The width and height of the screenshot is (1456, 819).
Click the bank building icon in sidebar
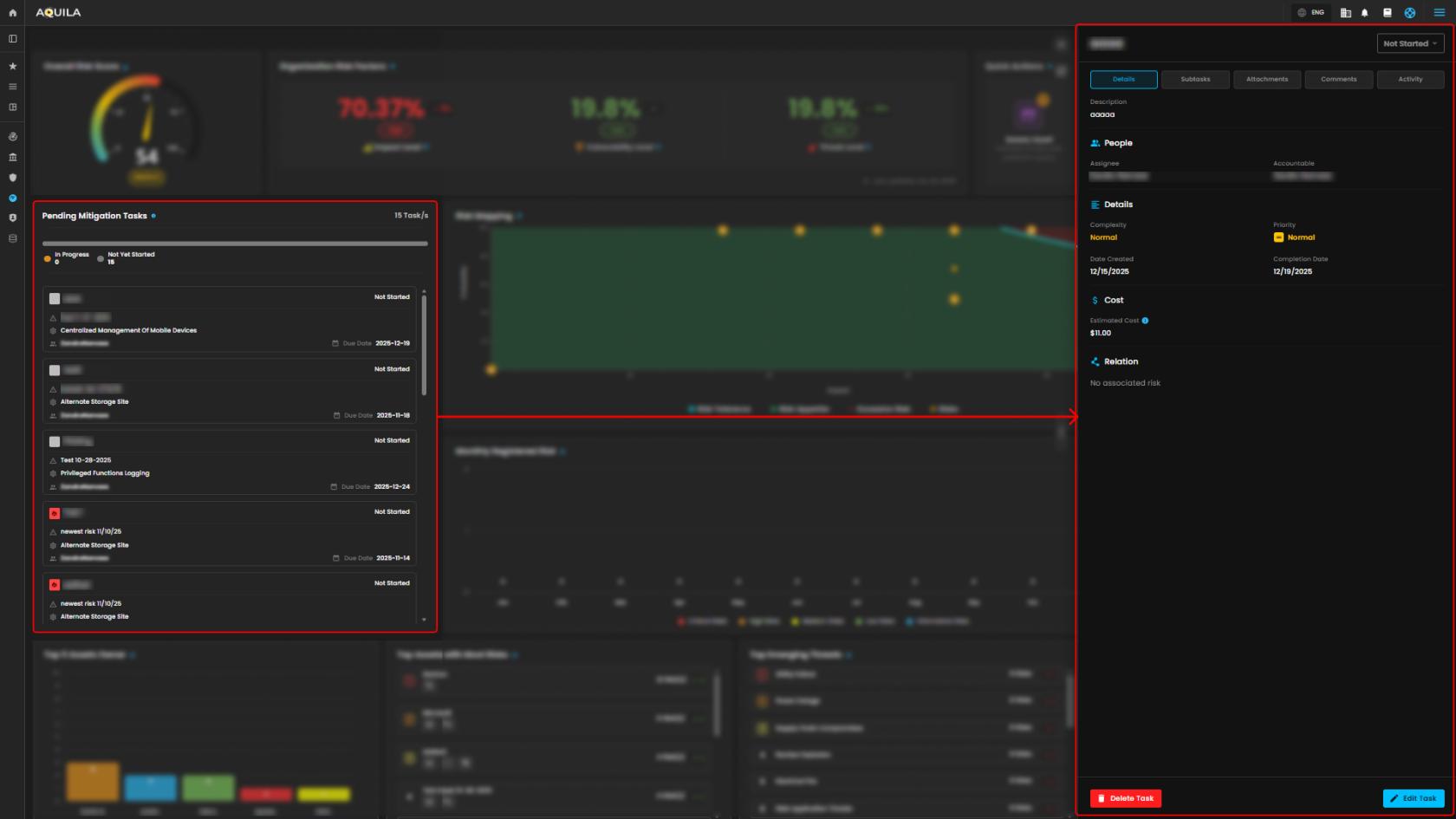tap(12, 157)
